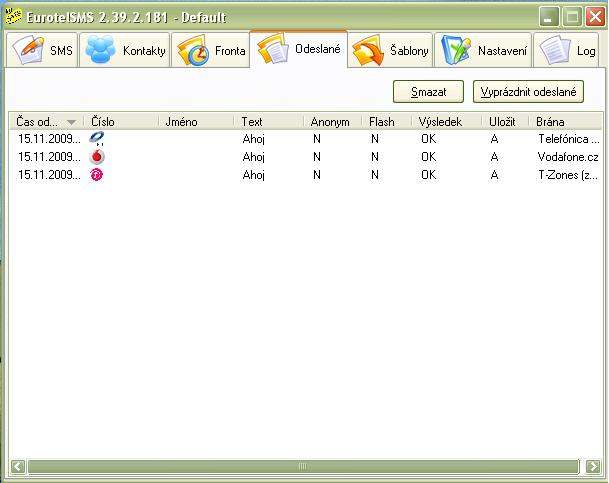Click the Vyprázdnit odeslané button

point(528,92)
